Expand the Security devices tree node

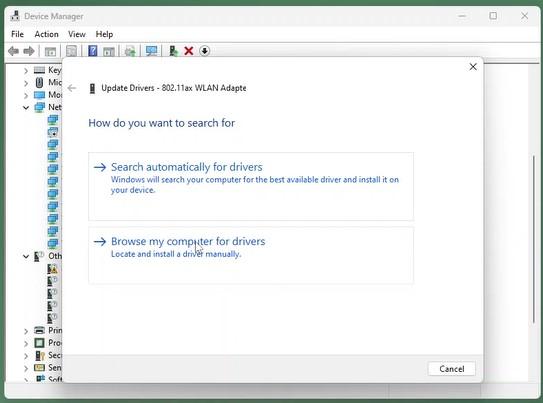click(x=26, y=356)
